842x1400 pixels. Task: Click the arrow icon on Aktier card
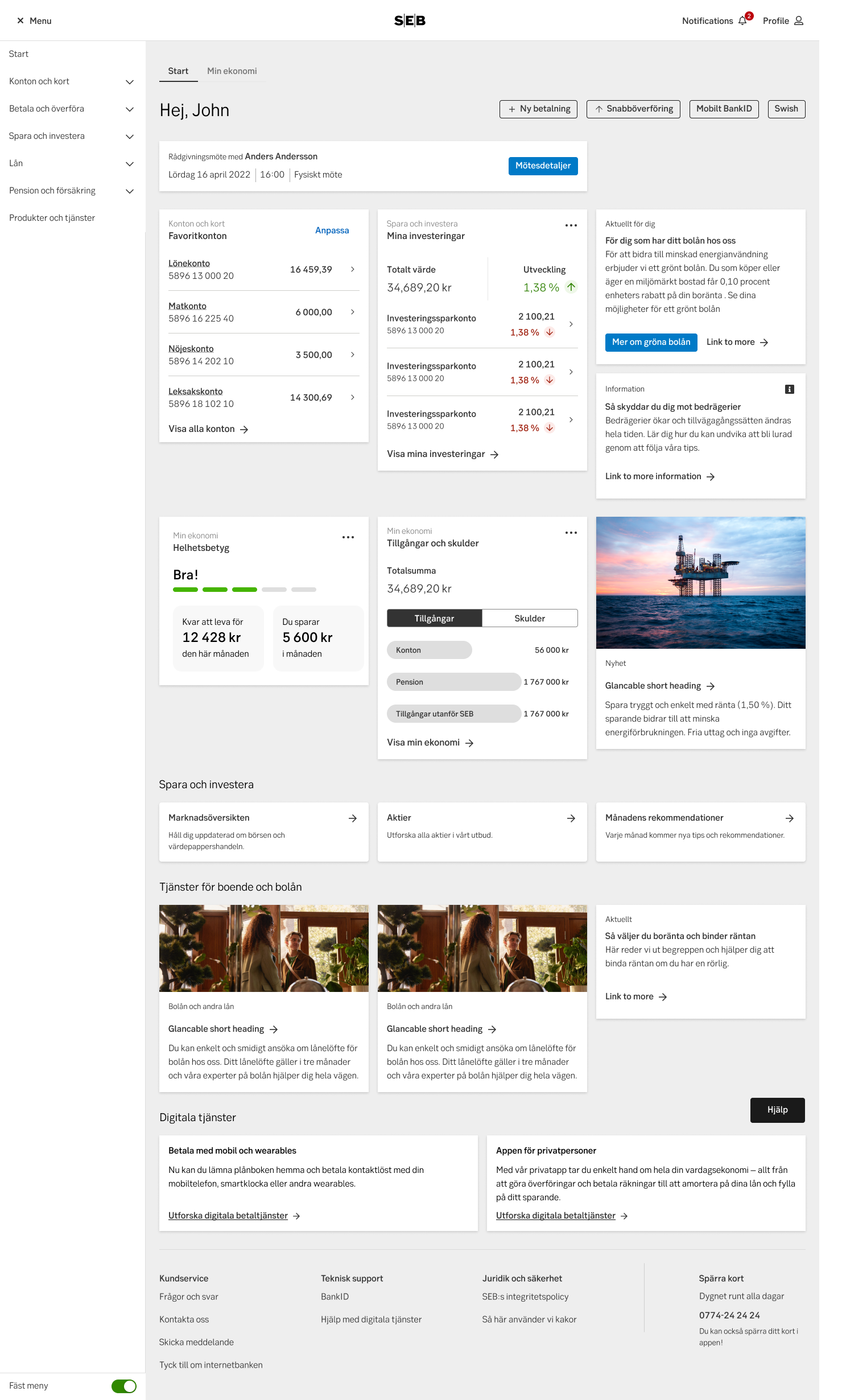571,818
